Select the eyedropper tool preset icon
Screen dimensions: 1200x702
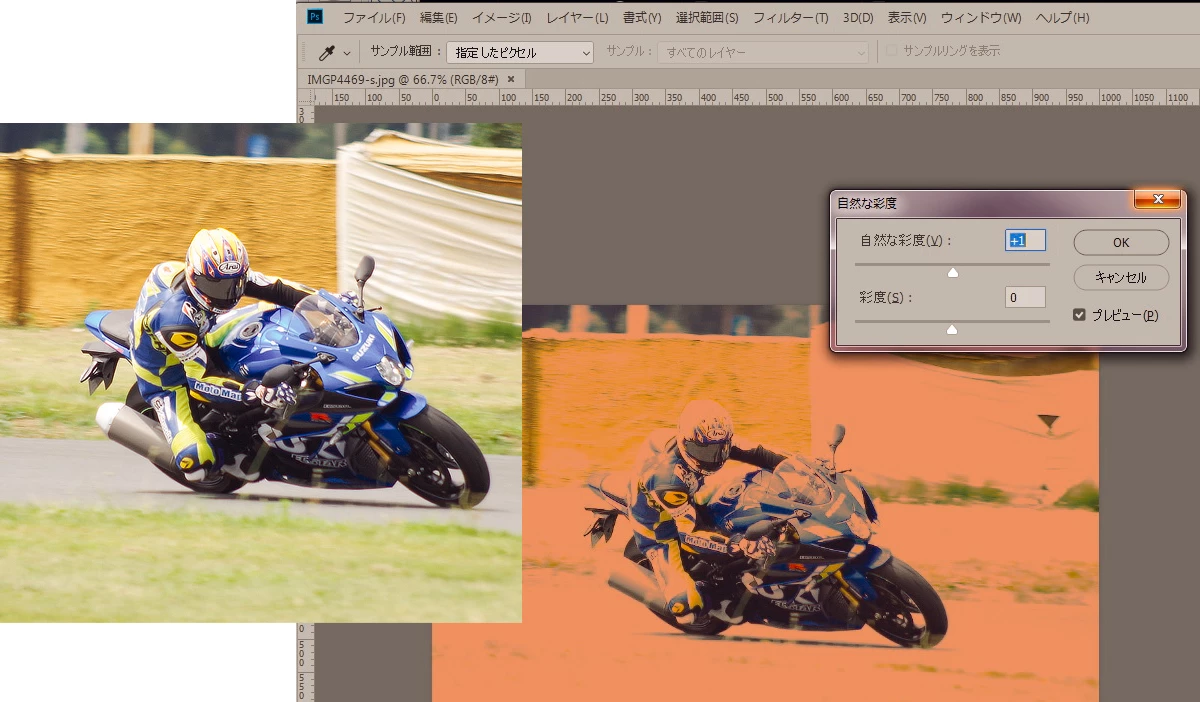click(x=327, y=52)
